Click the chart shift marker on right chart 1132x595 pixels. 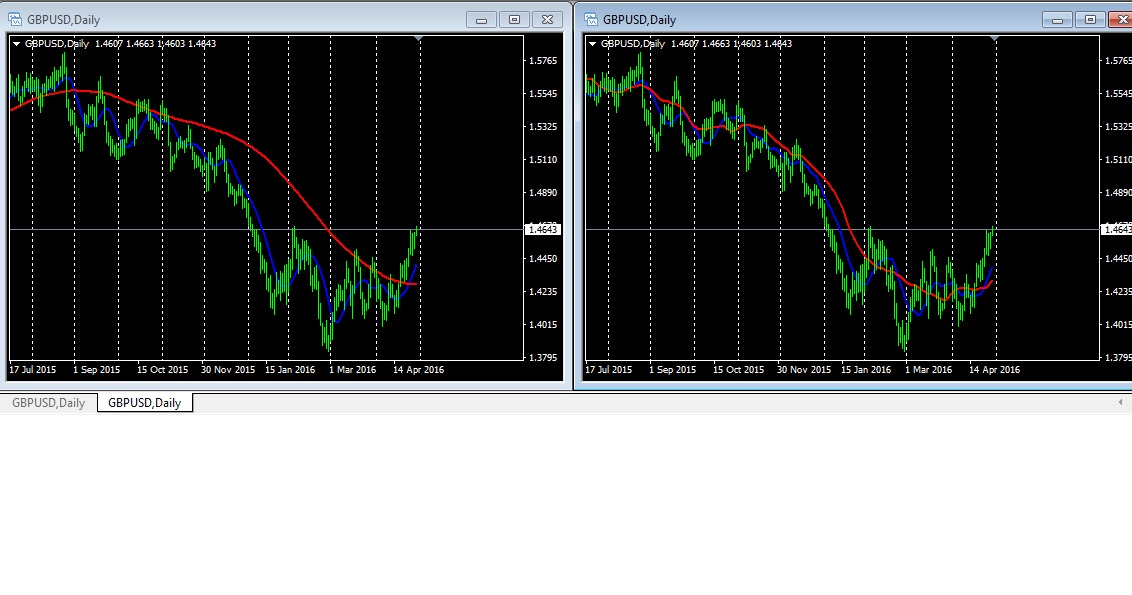pos(994,38)
